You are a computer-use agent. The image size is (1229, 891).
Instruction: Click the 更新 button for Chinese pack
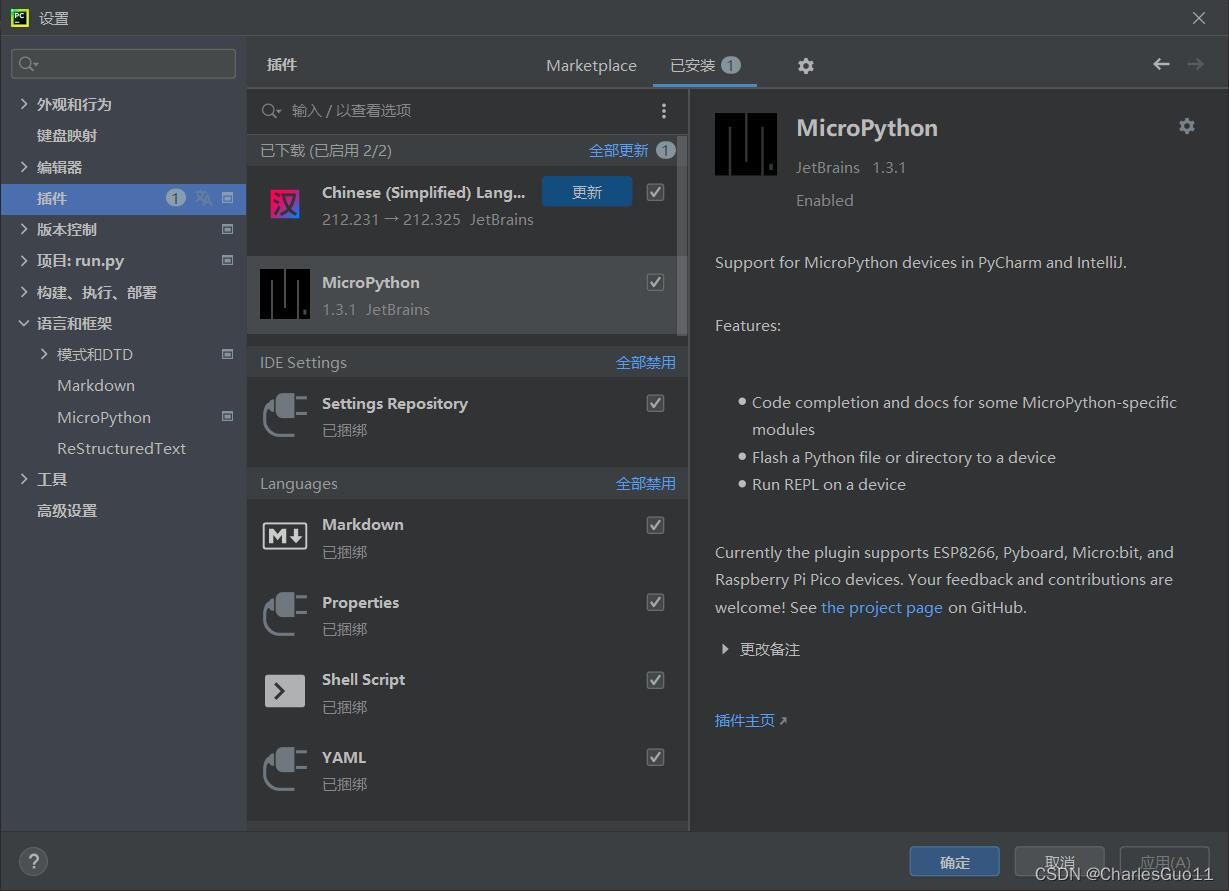click(587, 192)
